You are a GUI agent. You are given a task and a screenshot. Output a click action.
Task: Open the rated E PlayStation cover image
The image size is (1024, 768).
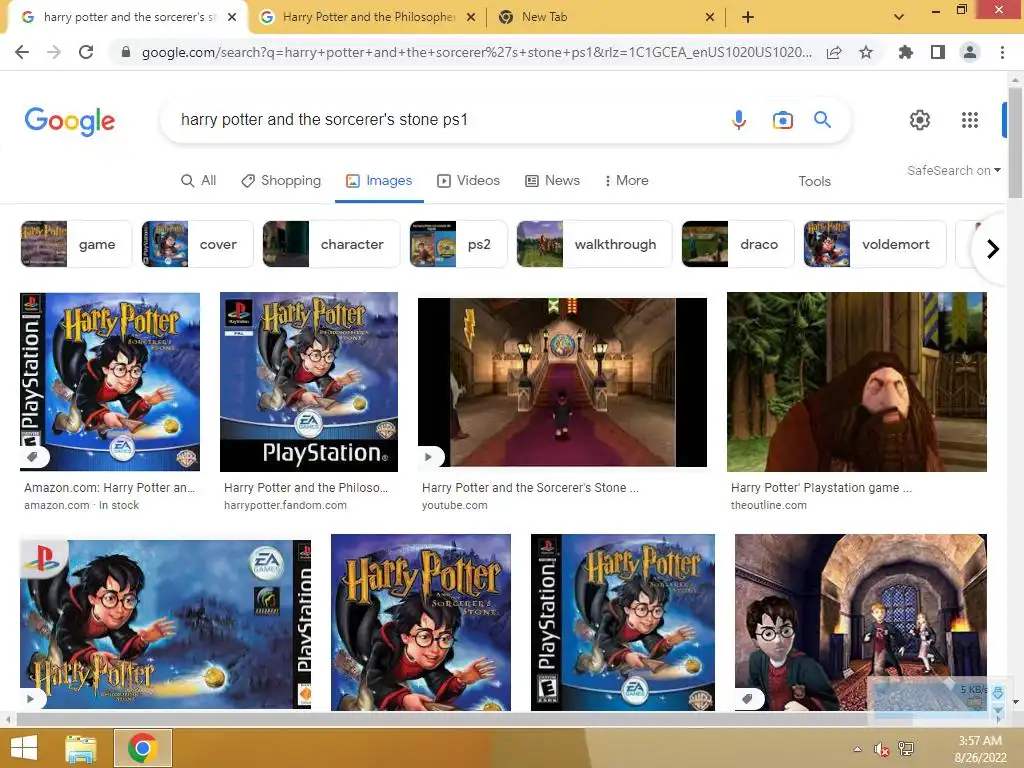click(623, 622)
